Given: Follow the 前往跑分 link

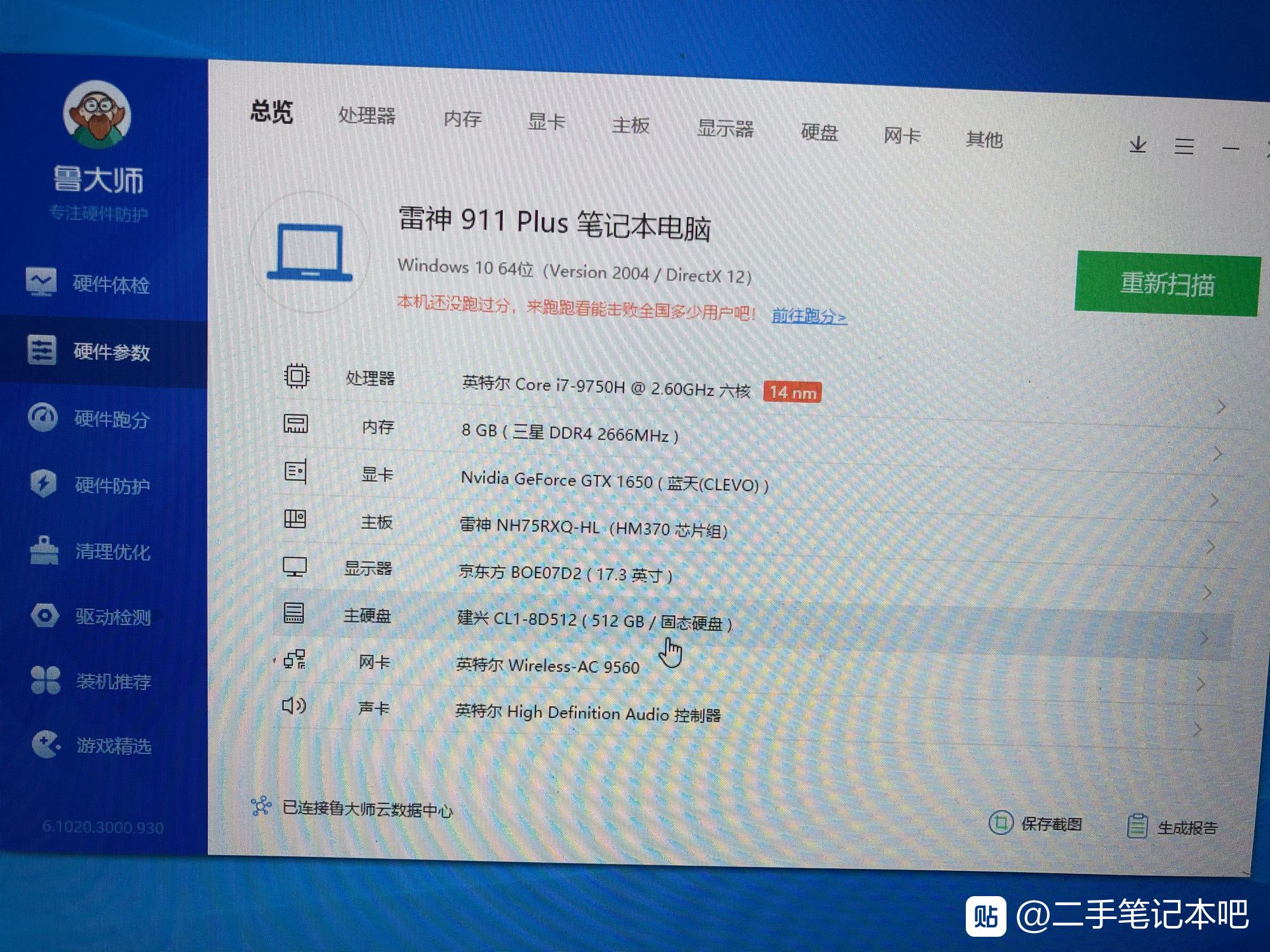Looking at the screenshot, I should click(x=808, y=315).
